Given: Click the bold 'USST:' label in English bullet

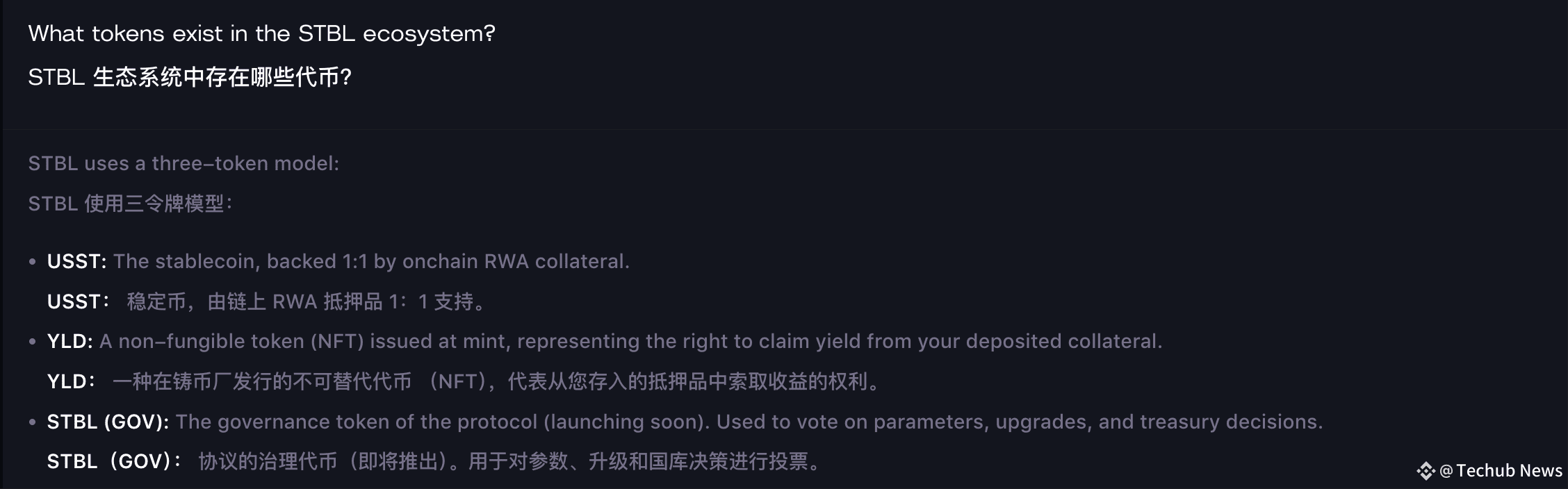Looking at the screenshot, I should [76, 261].
